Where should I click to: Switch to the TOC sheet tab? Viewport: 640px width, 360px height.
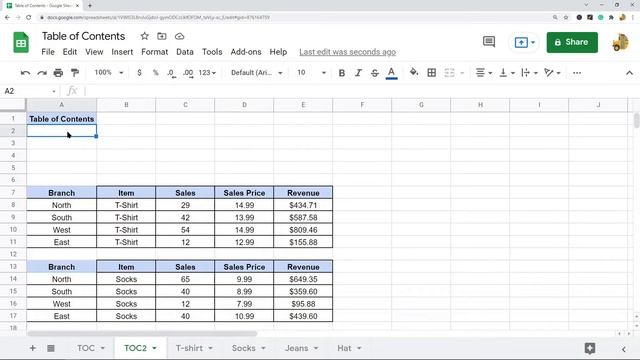(x=86, y=348)
